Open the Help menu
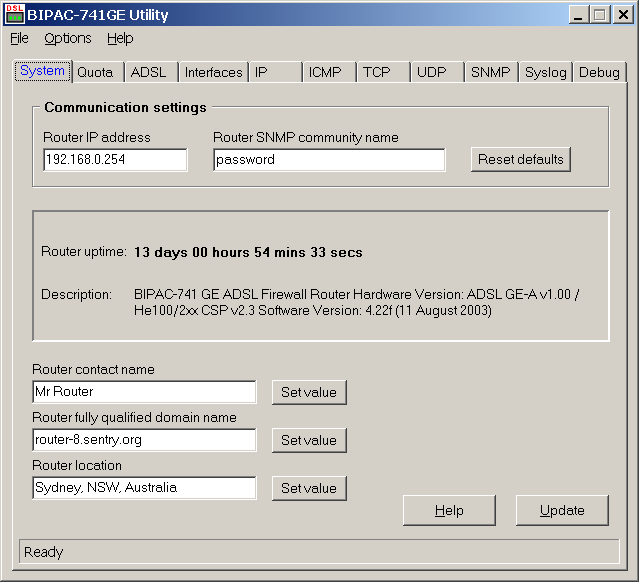Image resolution: width=639 pixels, height=582 pixels. pyautogui.click(x=120, y=38)
